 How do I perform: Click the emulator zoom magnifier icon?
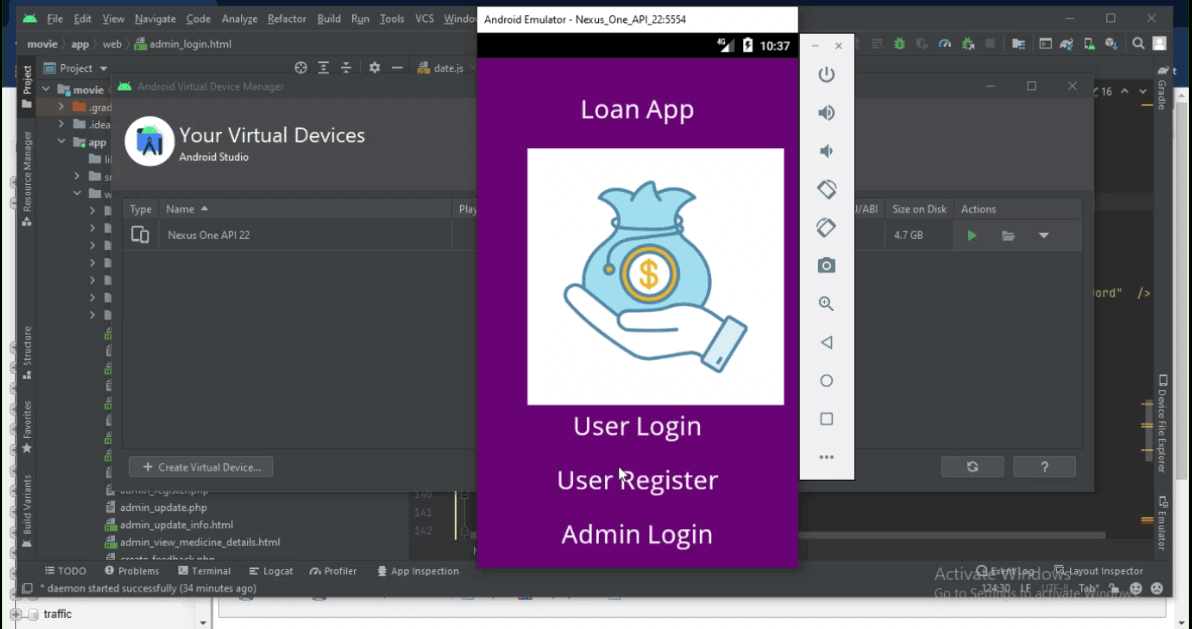pos(826,304)
